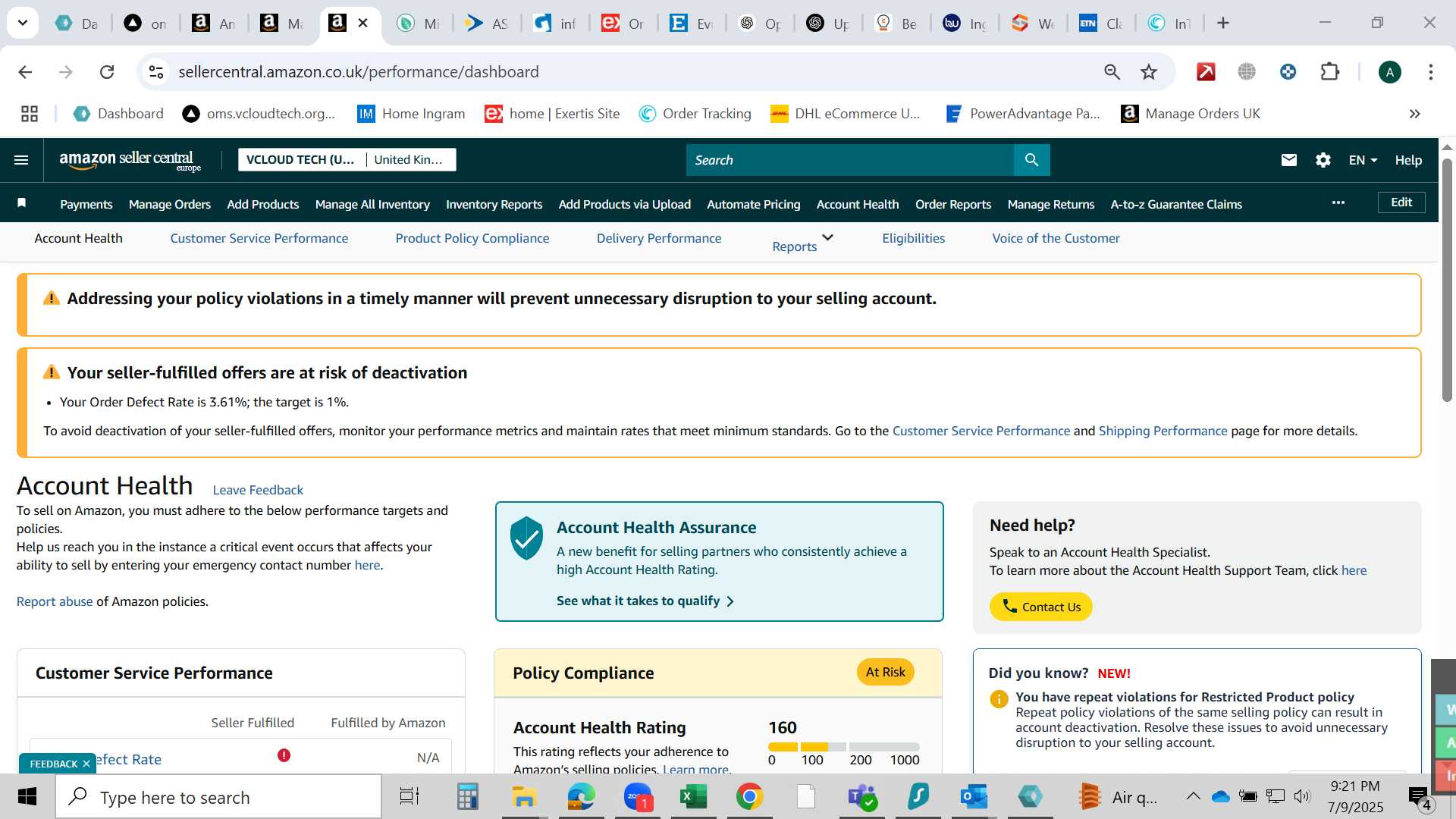Show more bookmarks with the chevron
Image resolution: width=1456 pixels, height=819 pixels.
[1414, 114]
